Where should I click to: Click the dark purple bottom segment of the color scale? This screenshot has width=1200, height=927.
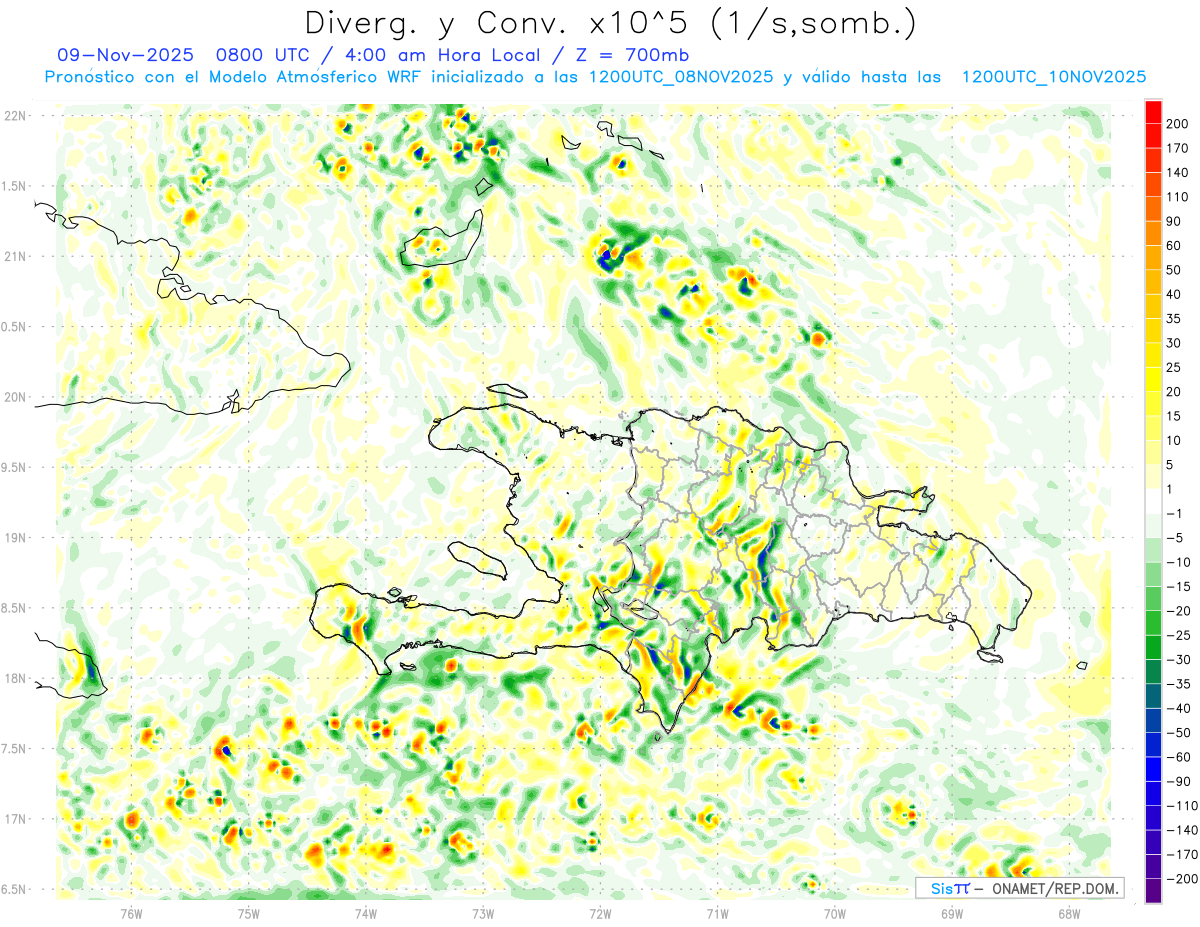pos(1153,891)
